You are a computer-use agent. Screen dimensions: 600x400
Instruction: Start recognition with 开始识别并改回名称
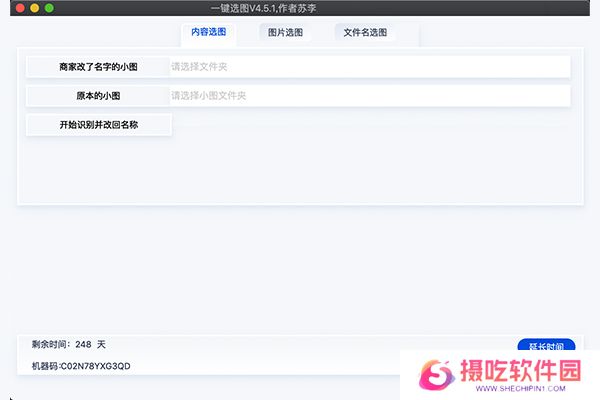pyautogui.click(x=98, y=125)
